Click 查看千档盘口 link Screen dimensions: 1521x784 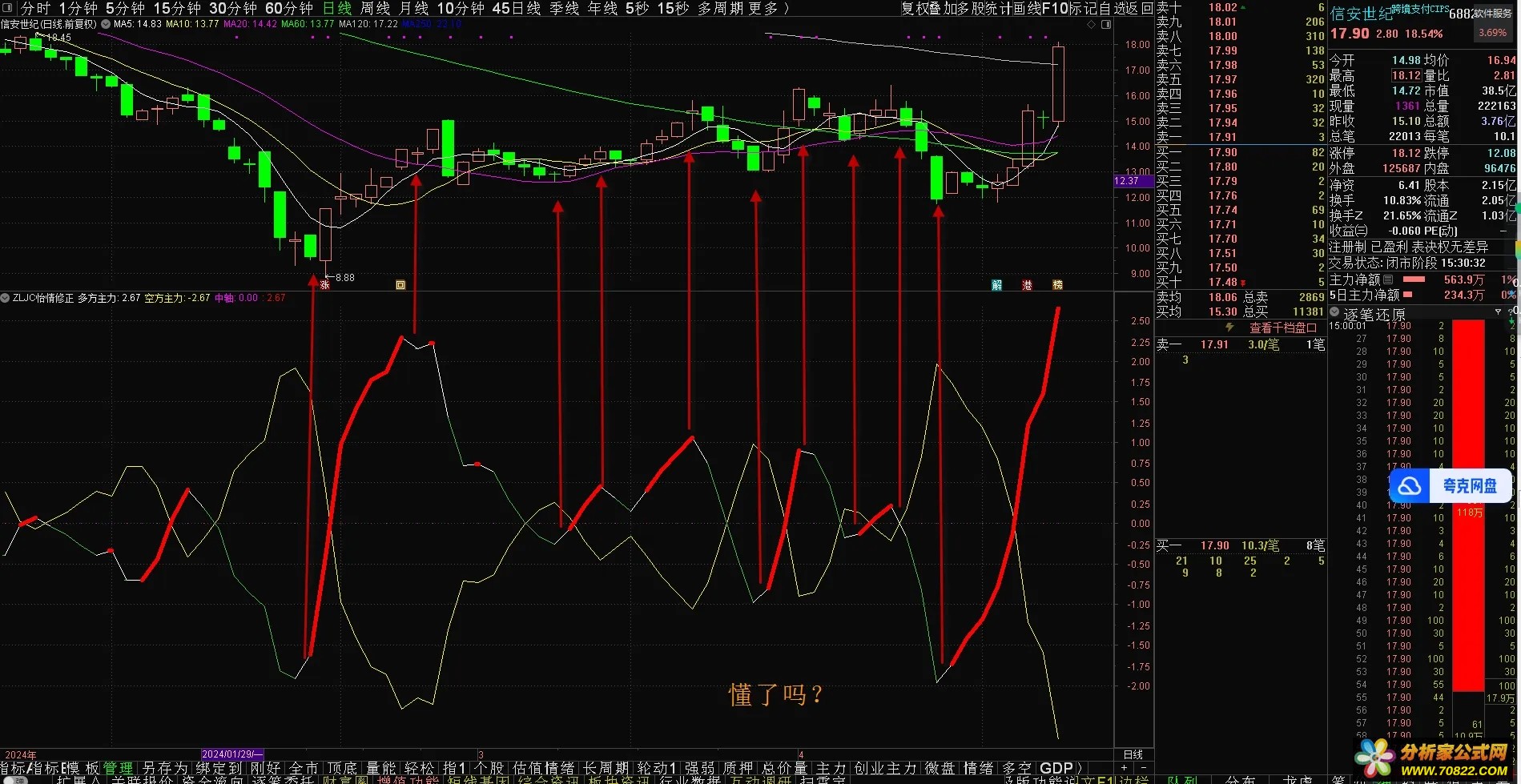(1282, 328)
